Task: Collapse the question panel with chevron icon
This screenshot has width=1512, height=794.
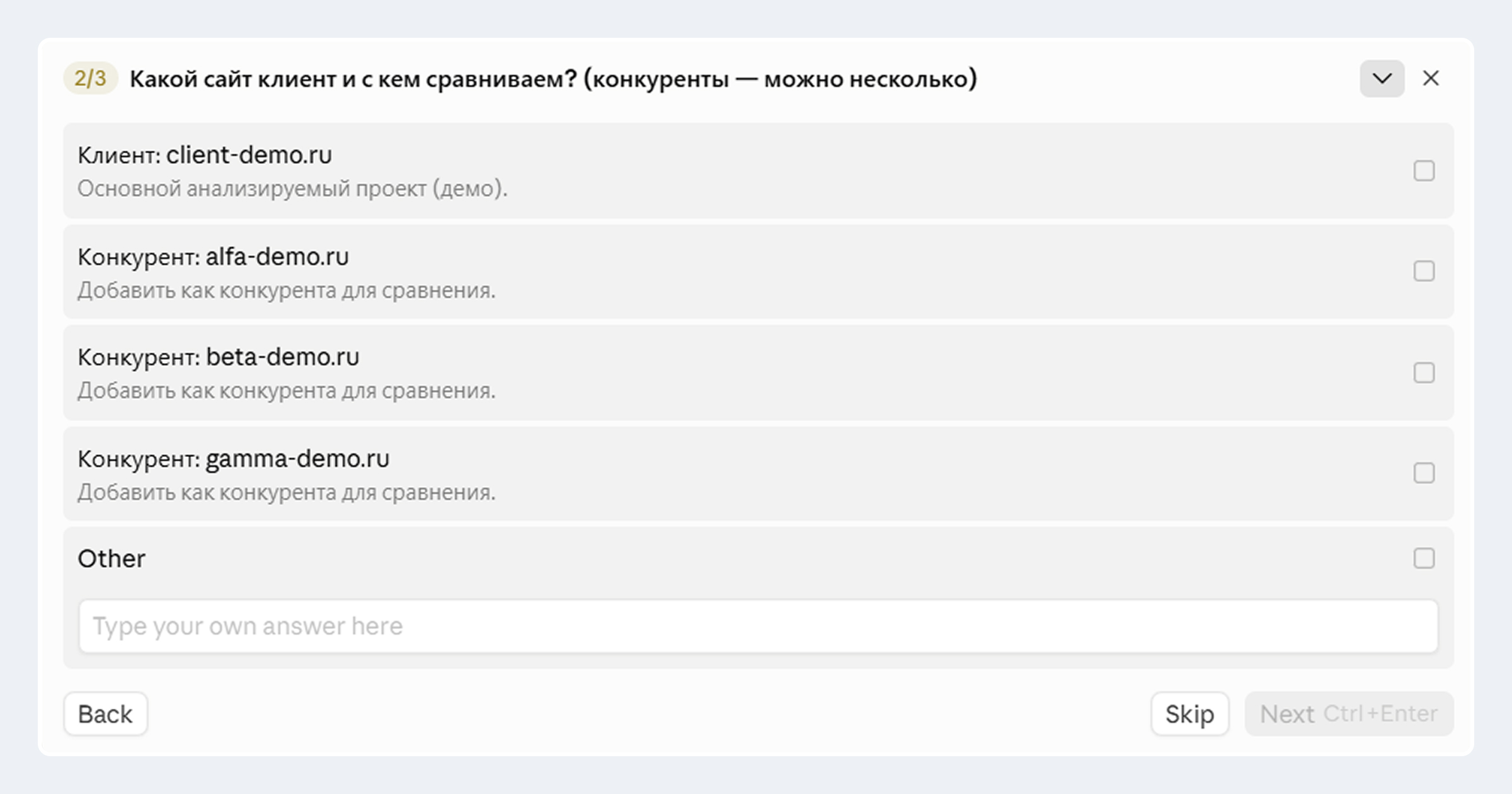Action: 1382,79
